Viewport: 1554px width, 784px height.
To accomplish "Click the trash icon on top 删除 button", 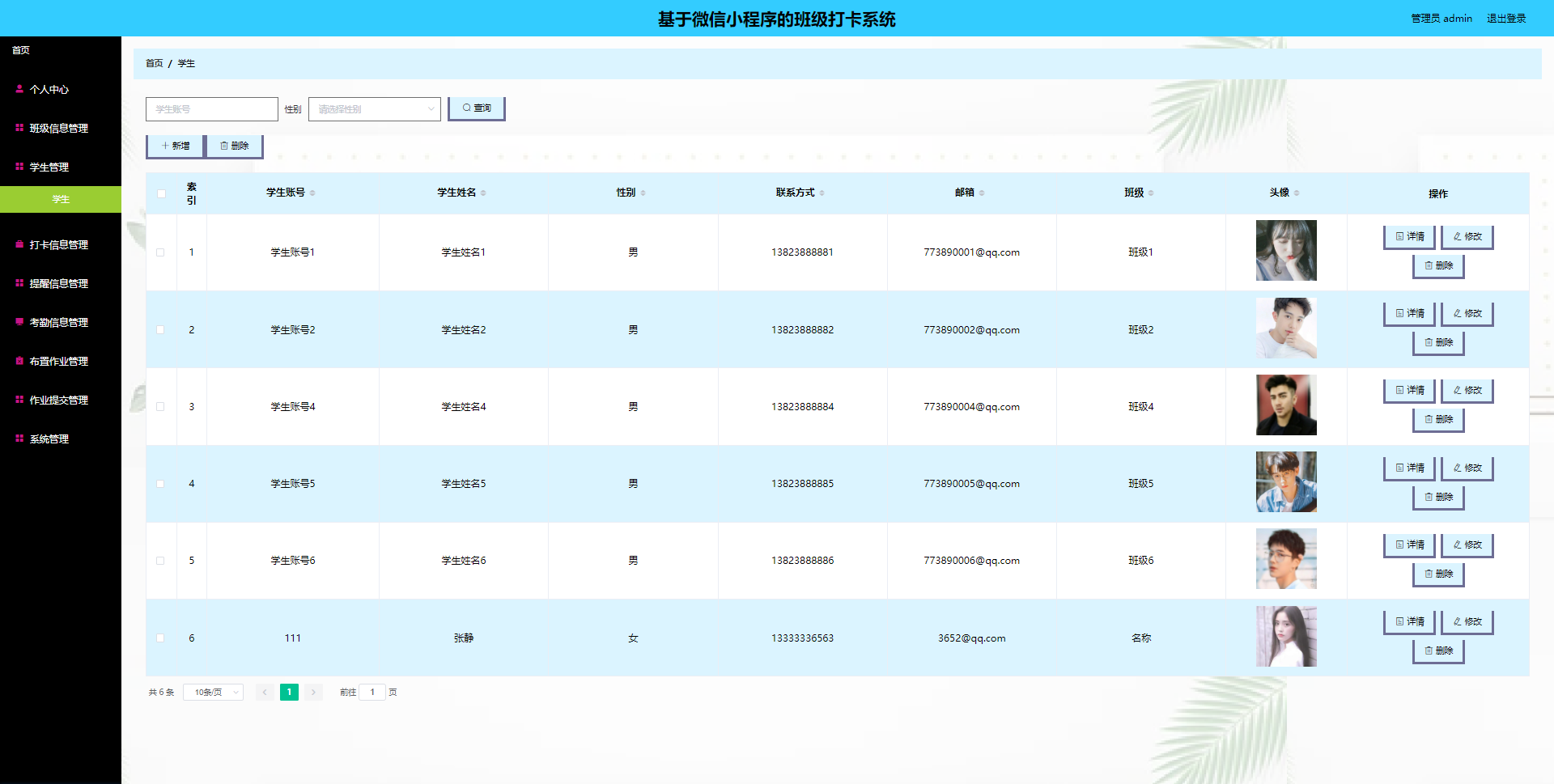I will click(225, 146).
